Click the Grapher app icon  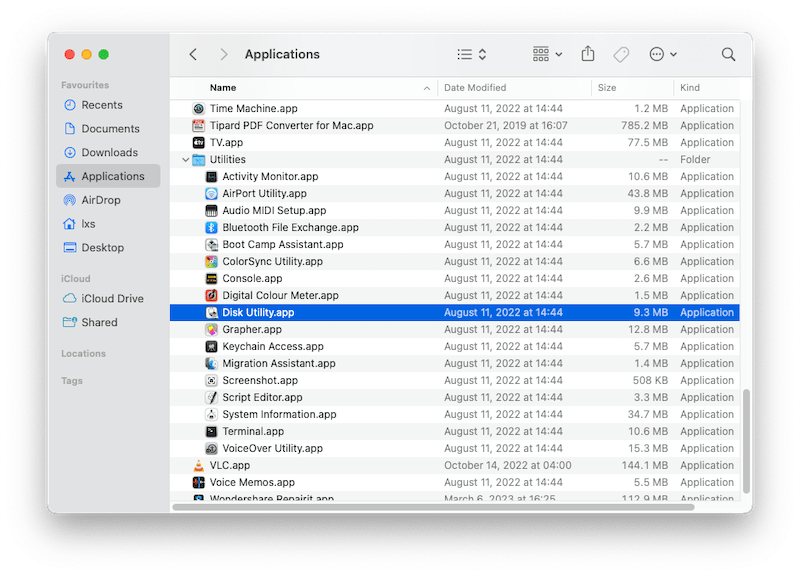click(x=211, y=330)
